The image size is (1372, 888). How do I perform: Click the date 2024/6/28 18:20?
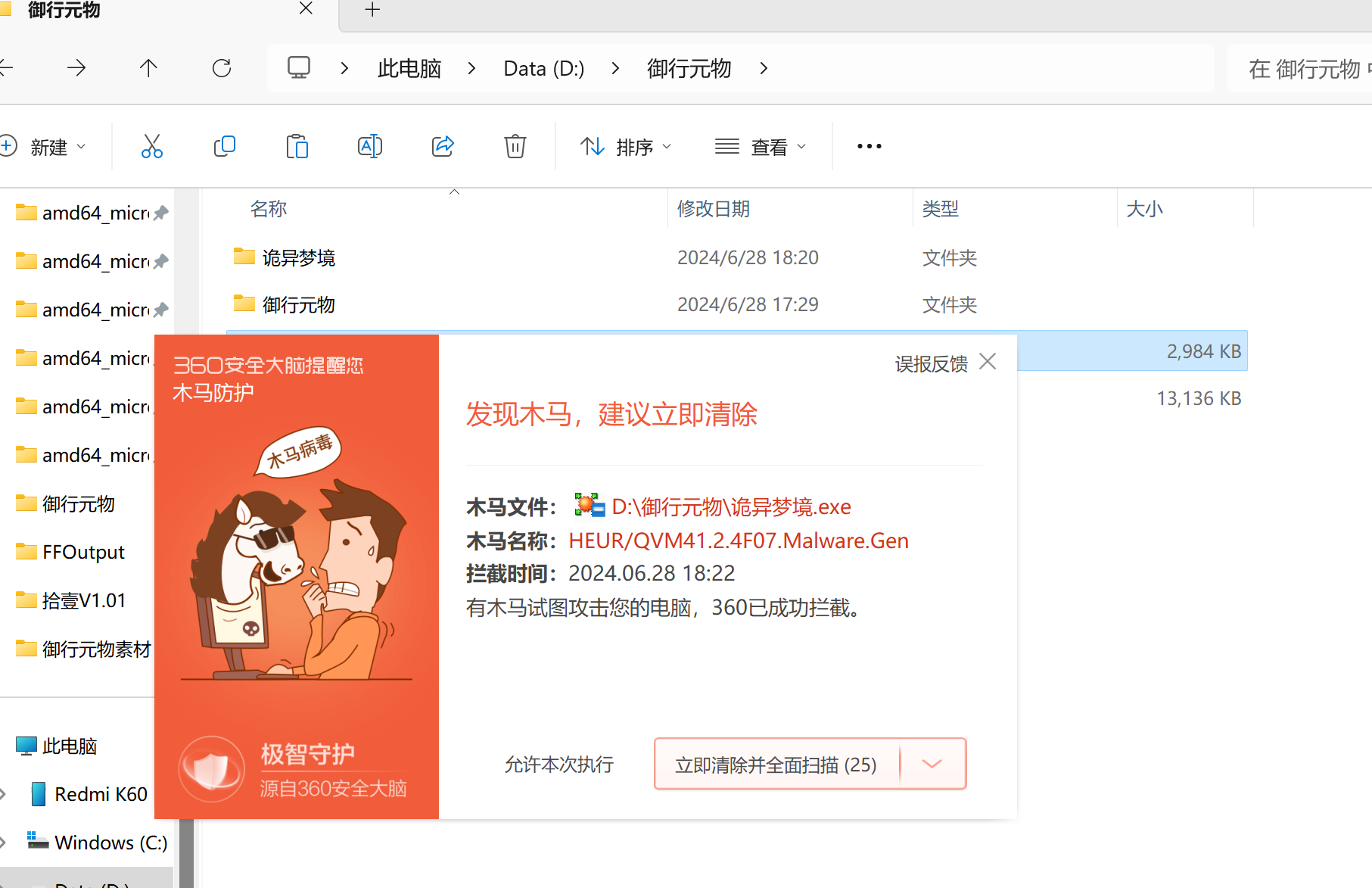click(x=748, y=257)
